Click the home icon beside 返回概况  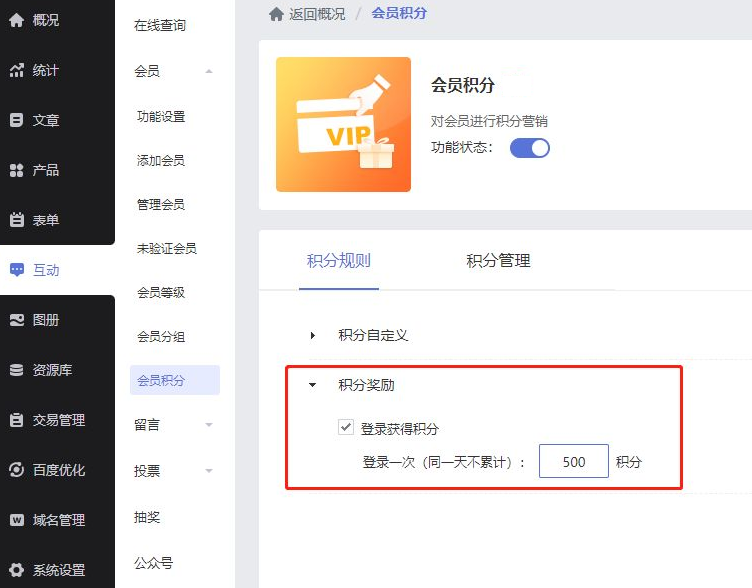(276, 14)
